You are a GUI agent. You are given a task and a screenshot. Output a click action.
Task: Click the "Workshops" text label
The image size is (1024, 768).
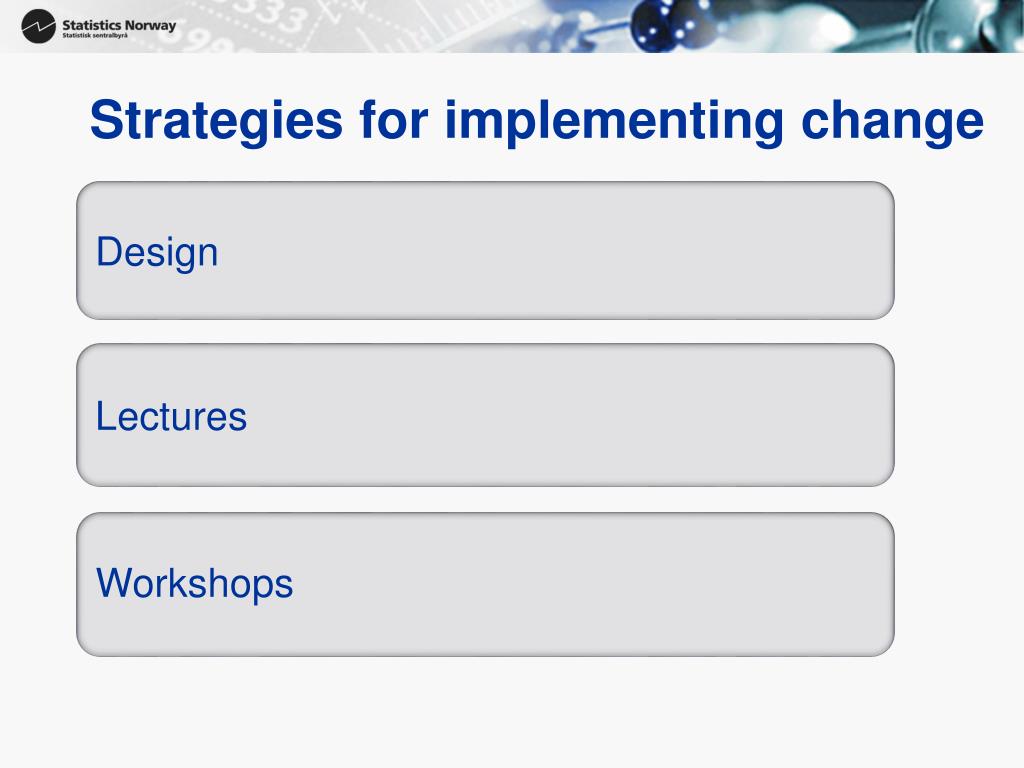tap(195, 583)
